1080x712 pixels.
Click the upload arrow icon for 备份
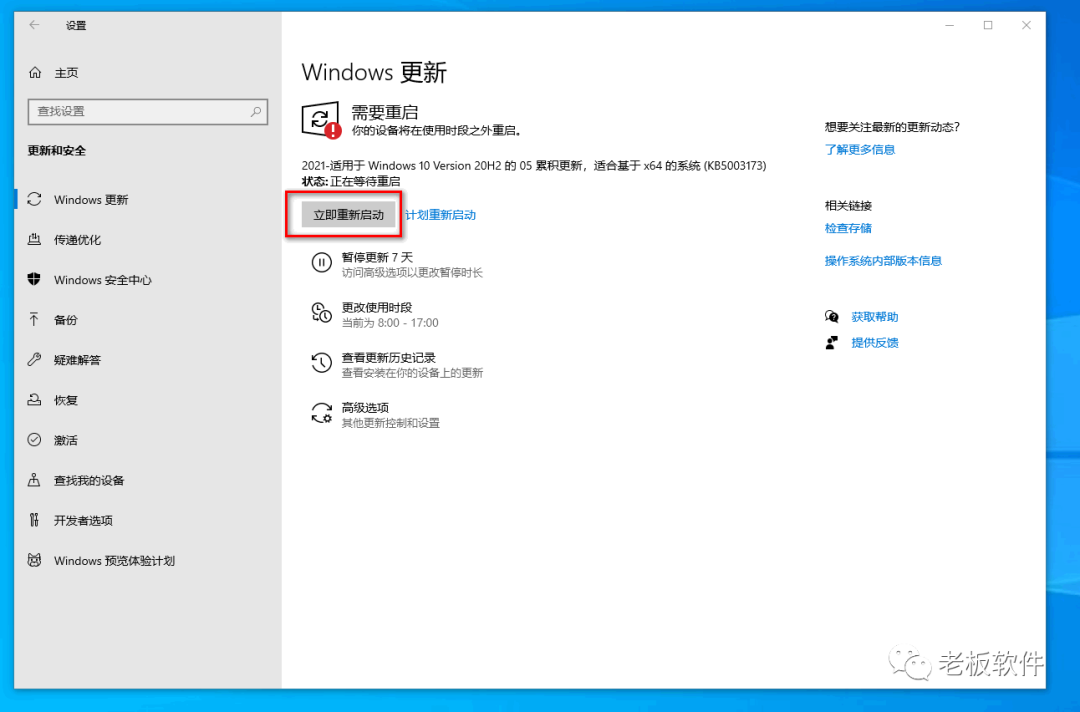pyautogui.click(x=34, y=319)
